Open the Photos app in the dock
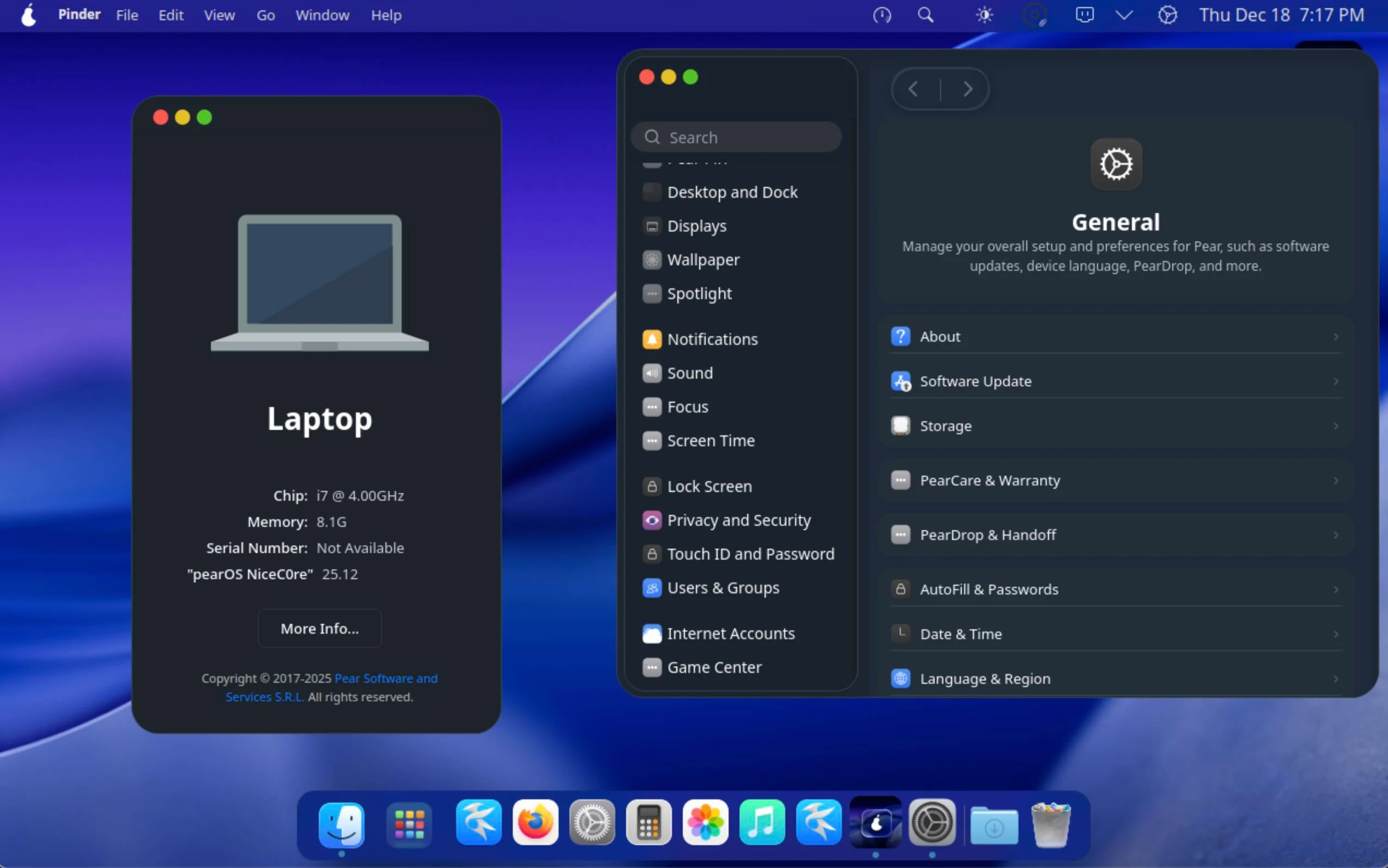1388x868 pixels. point(705,822)
